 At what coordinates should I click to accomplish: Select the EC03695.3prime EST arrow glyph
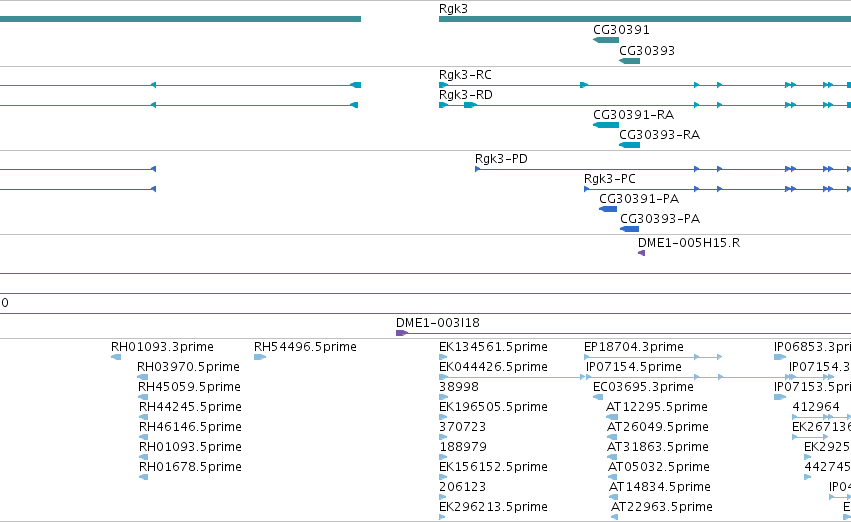point(598,397)
